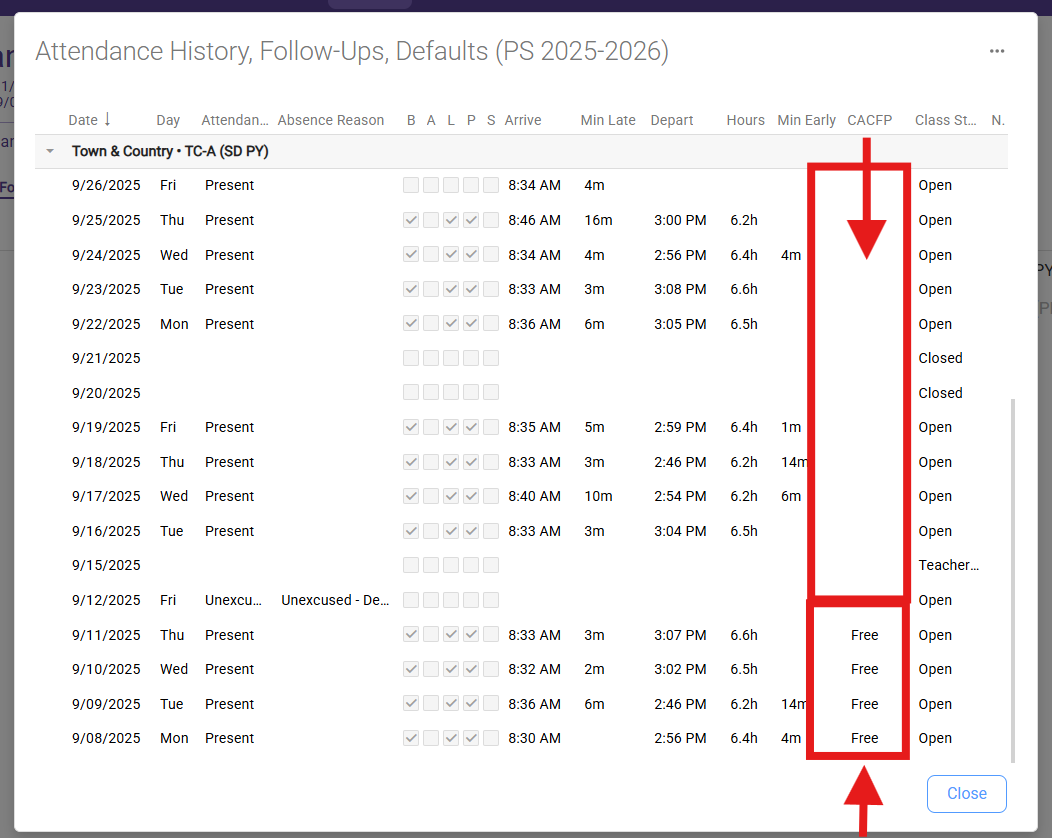Toggle the A checkbox for 9/12/2025
This screenshot has height=838, width=1052.
[431, 600]
